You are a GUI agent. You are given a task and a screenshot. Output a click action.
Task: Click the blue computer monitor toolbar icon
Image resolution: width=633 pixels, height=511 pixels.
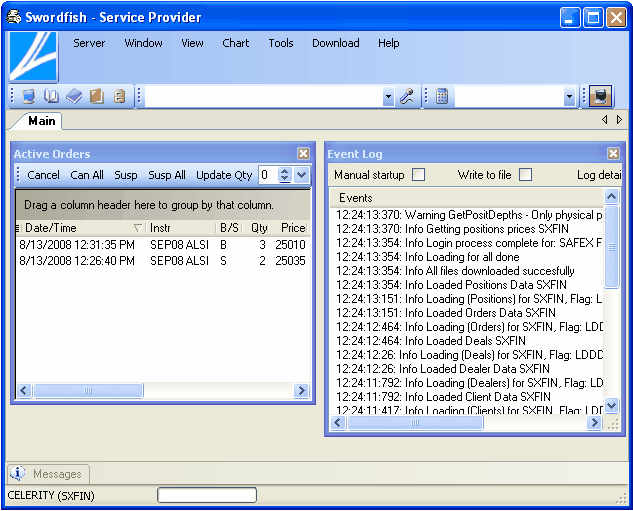28,97
